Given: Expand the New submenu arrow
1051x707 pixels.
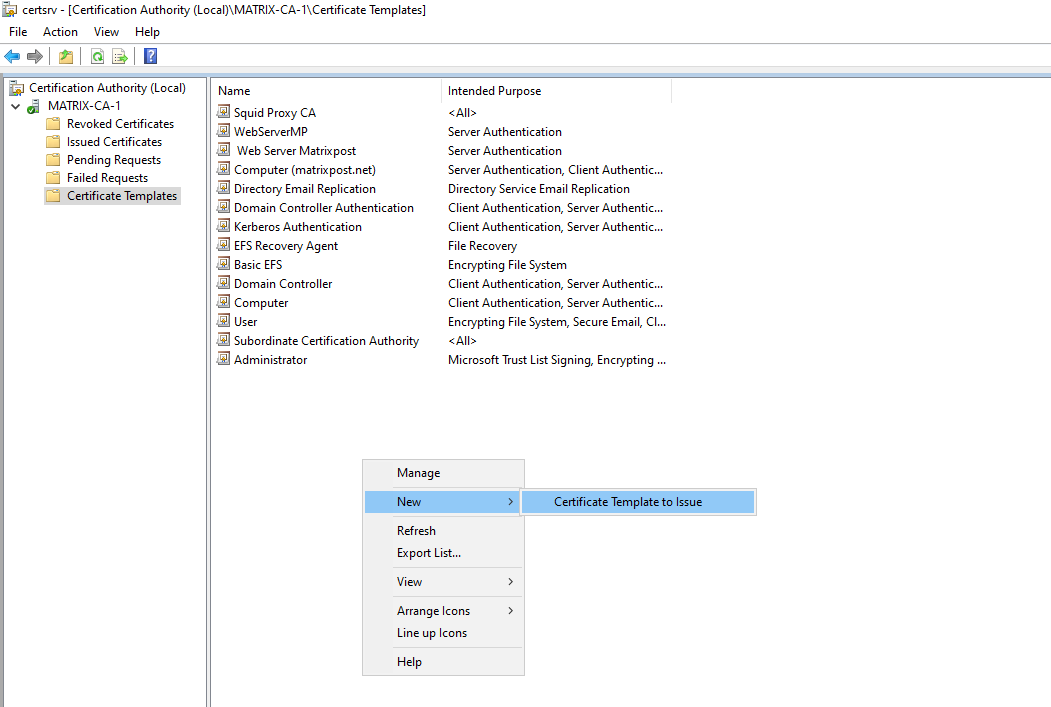Looking at the screenshot, I should pyautogui.click(x=511, y=501).
